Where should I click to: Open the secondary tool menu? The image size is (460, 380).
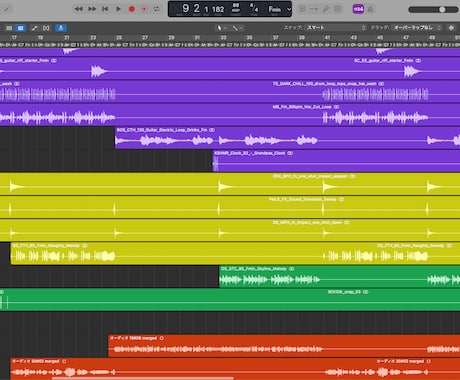pos(237,28)
